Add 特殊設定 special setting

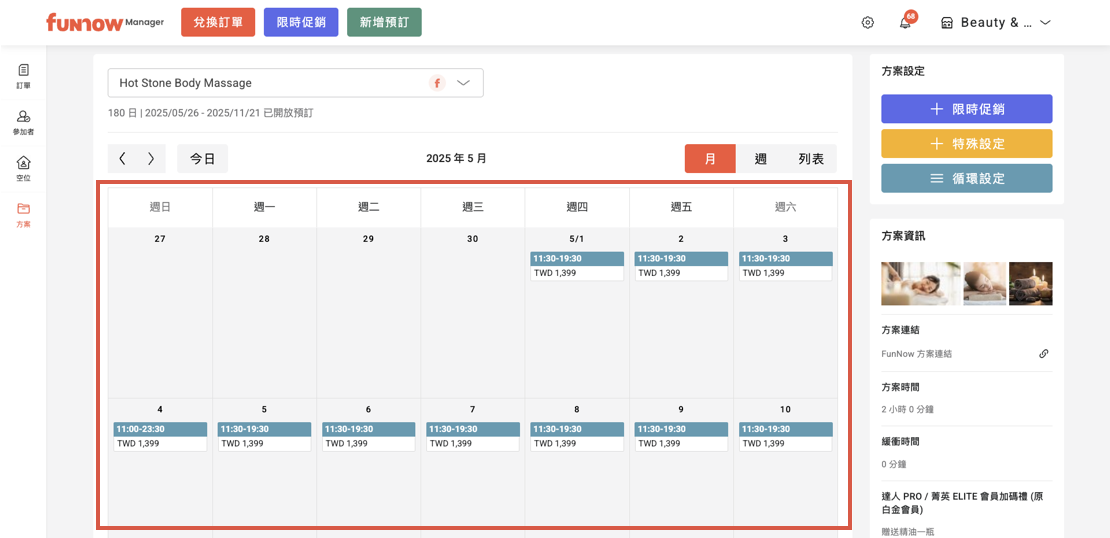pos(966,143)
